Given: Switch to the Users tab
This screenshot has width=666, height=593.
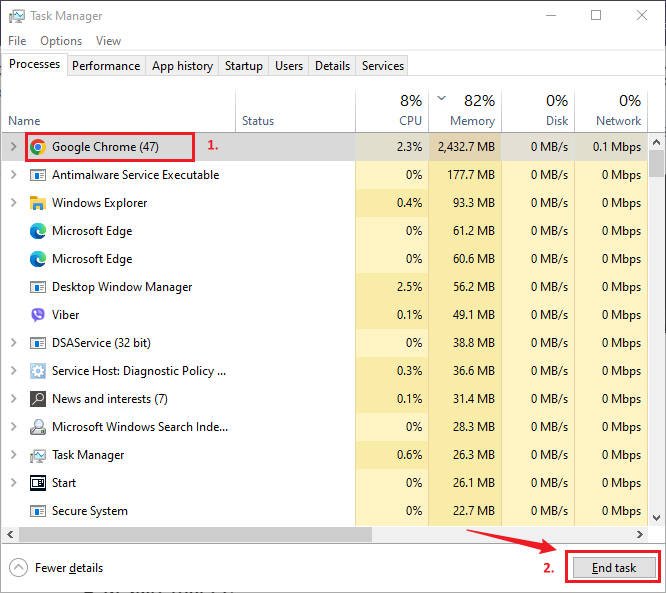Looking at the screenshot, I should click(x=289, y=66).
